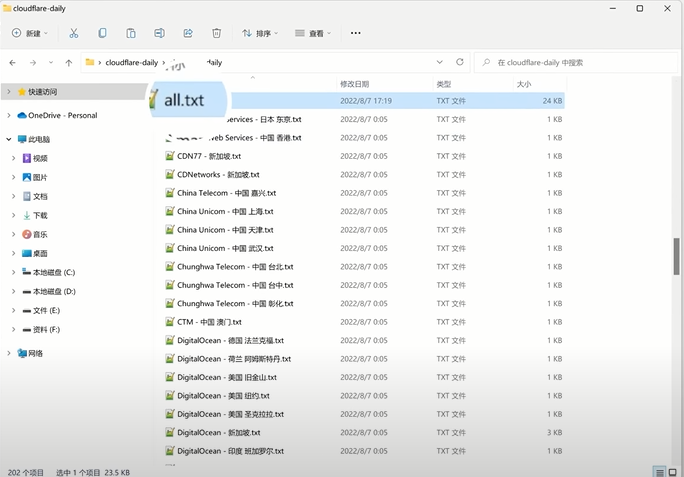Viewport: 684px width, 477px height.
Task: Open the 新建 new item menu
Action: (x=30, y=33)
